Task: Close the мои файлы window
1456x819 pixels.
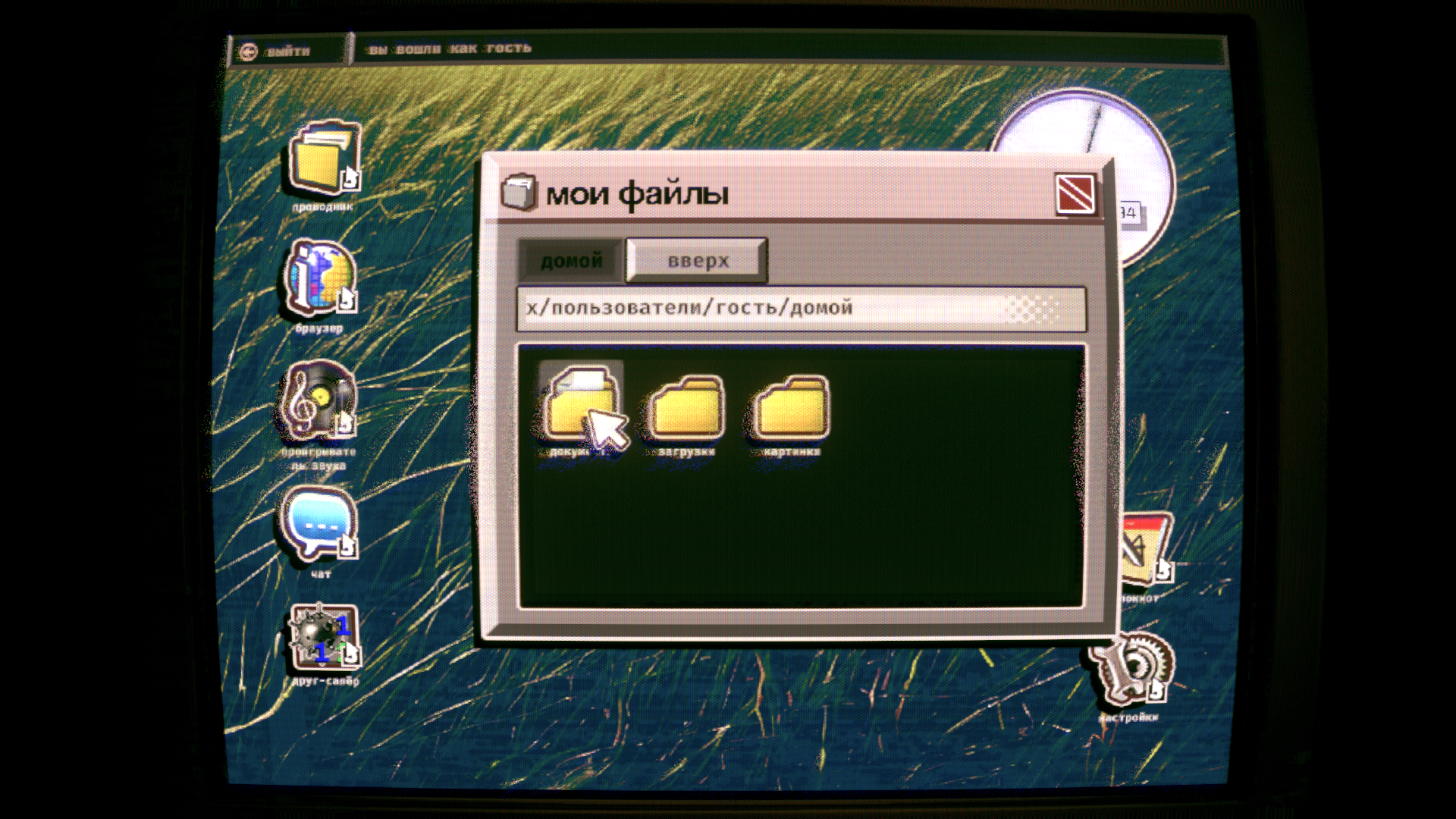Action: coord(1075,194)
